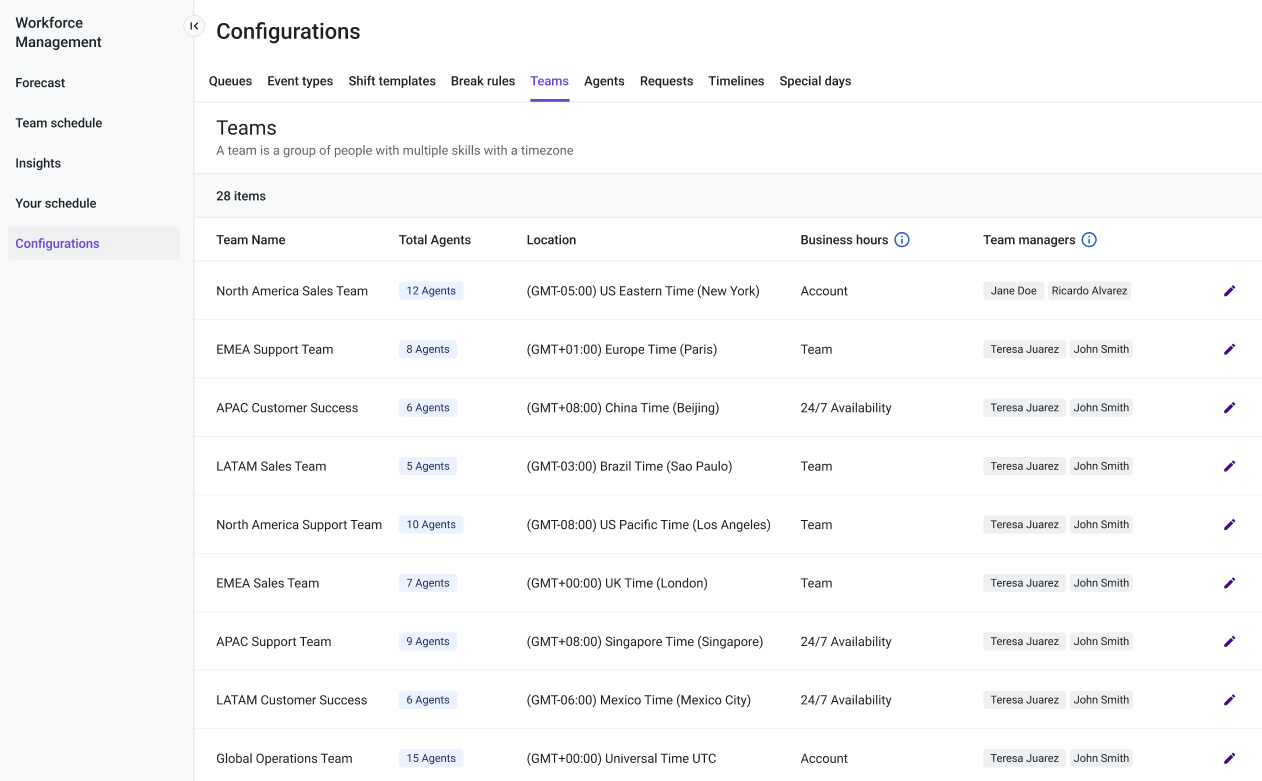Click the 7 Agents badge
Screen dimensions: 1262x781
(428, 583)
